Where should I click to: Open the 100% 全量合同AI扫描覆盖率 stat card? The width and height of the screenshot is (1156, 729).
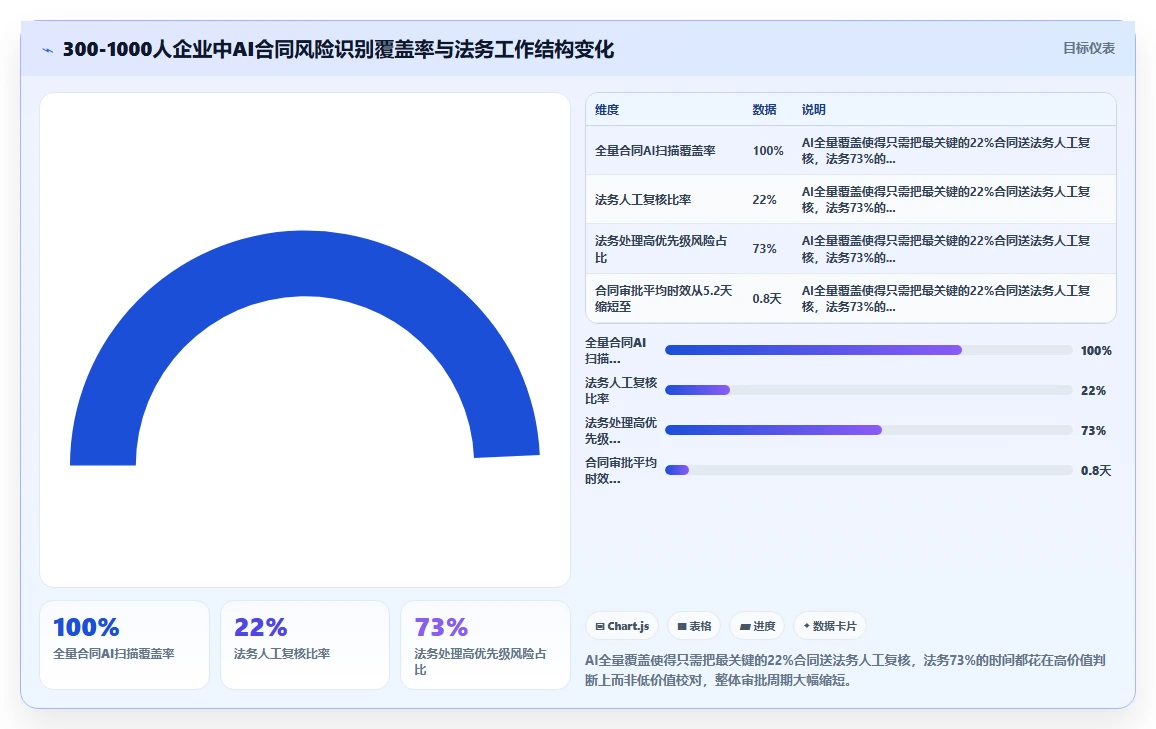point(125,645)
